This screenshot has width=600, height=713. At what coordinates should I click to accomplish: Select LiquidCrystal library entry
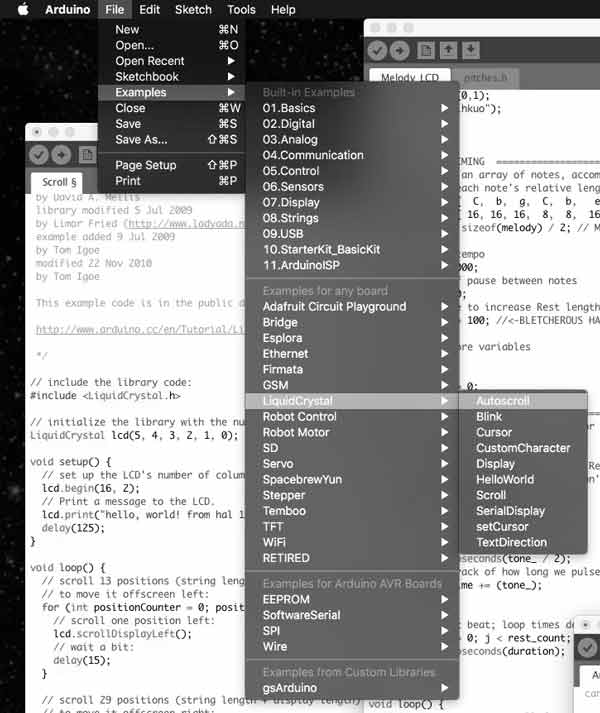click(x=352, y=401)
